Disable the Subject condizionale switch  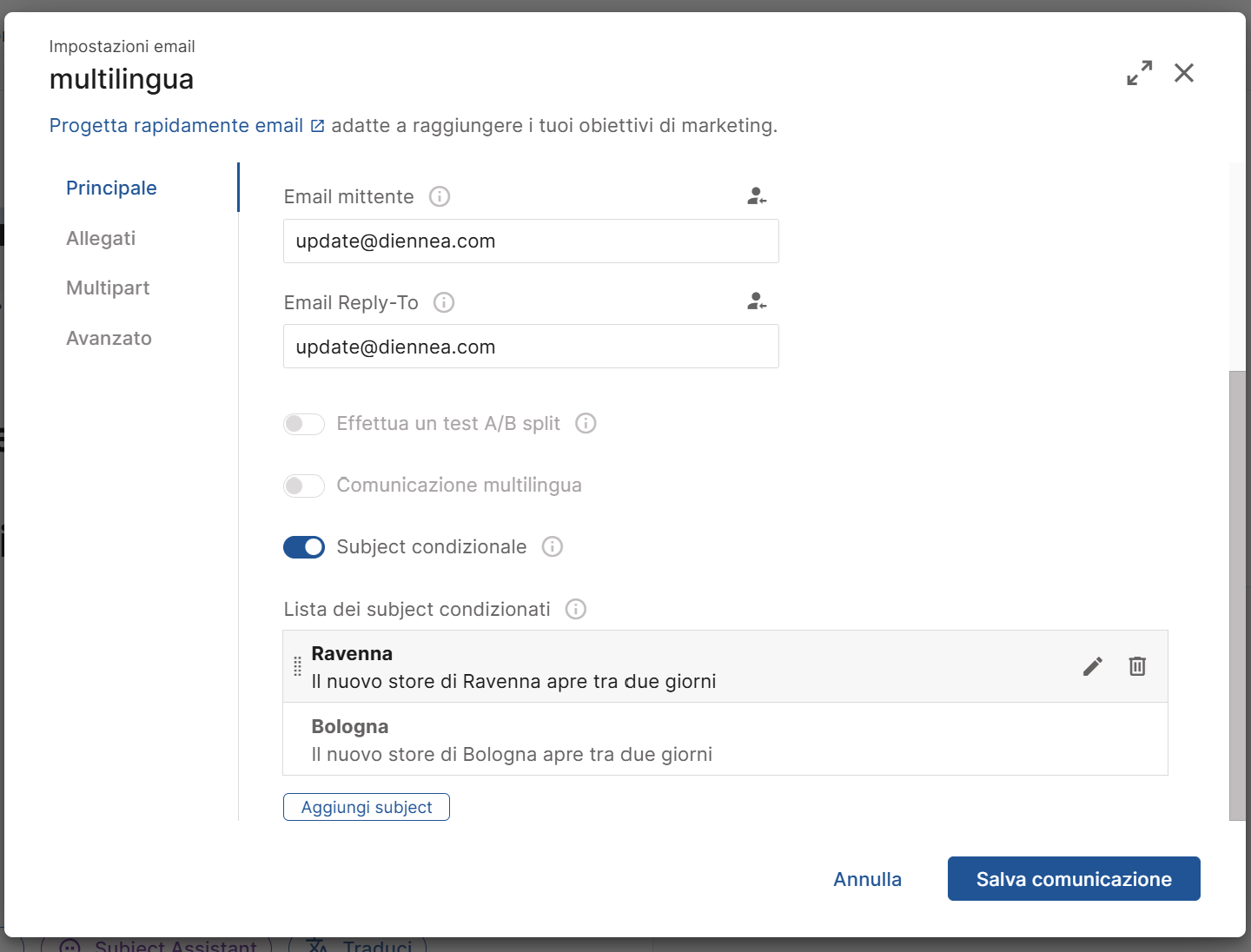pos(304,547)
